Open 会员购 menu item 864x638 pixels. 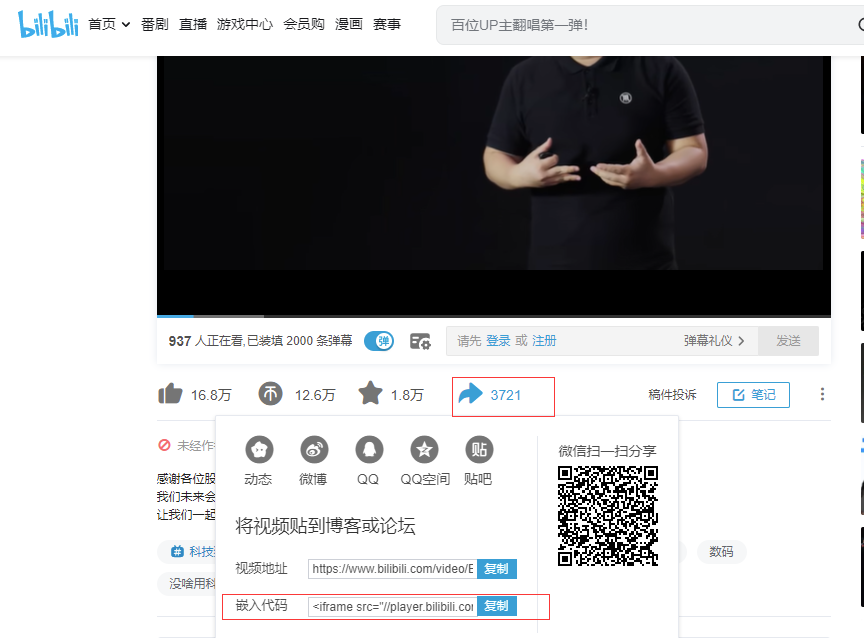[304, 24]
